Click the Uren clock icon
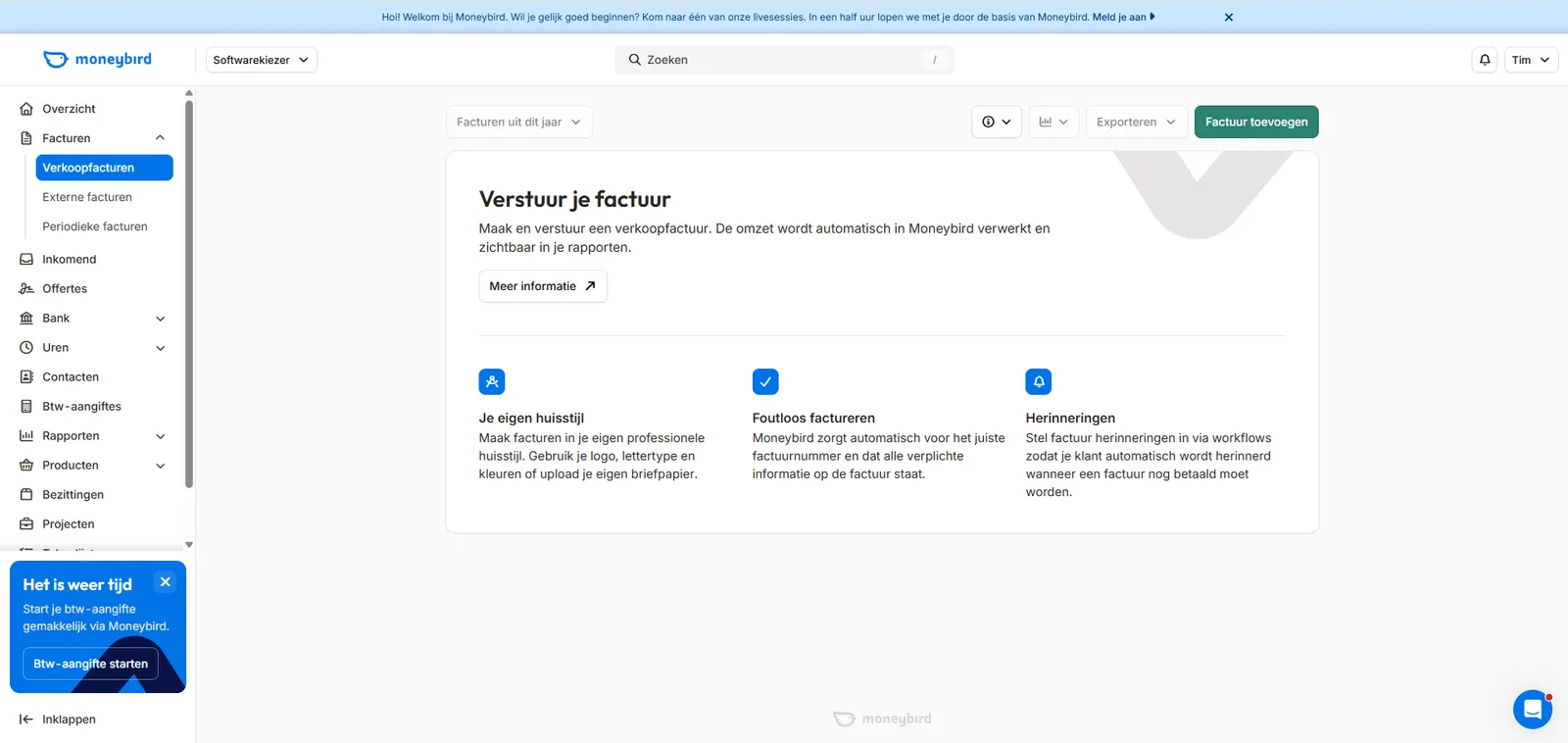 (x=26, y=347)
